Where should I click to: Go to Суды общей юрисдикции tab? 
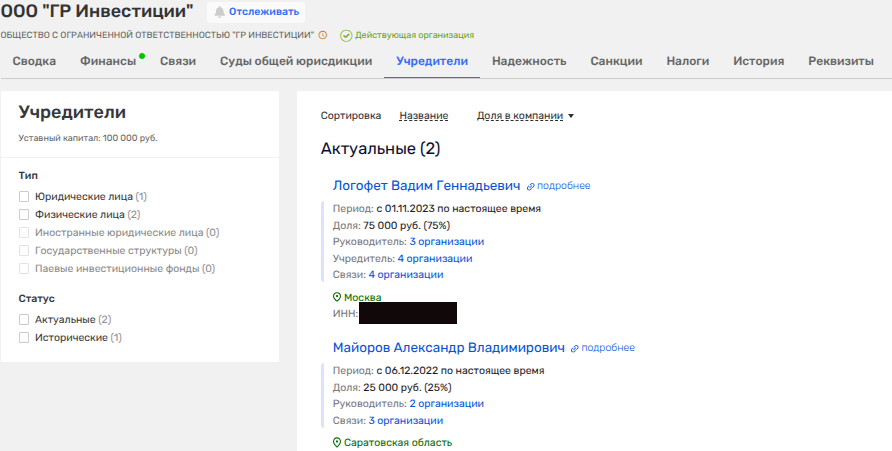coord(296,61)
